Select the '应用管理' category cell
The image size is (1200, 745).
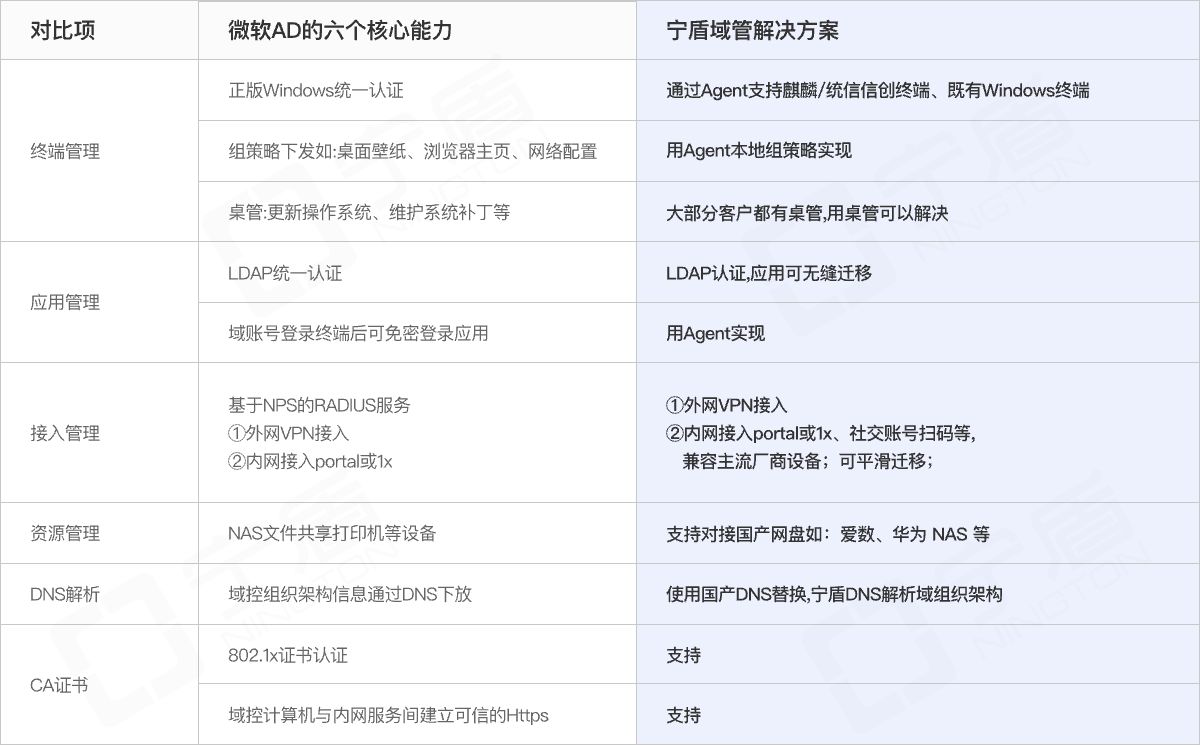99,302
